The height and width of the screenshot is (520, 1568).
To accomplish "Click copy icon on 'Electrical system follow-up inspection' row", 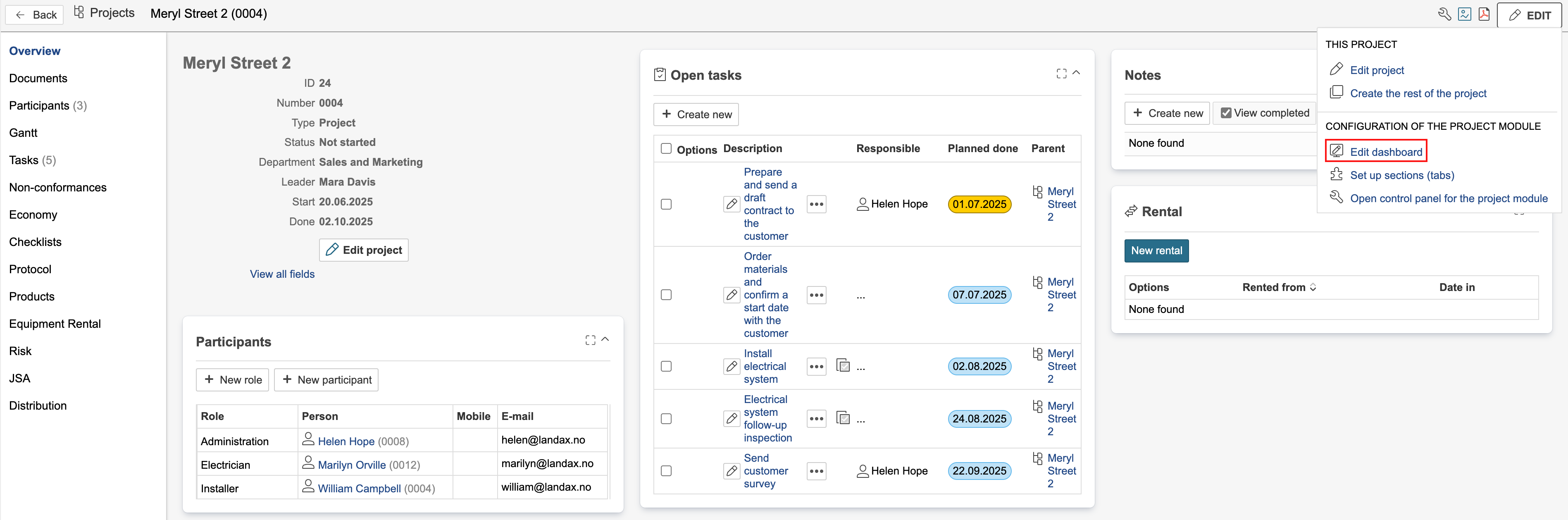I will point(842,418).
